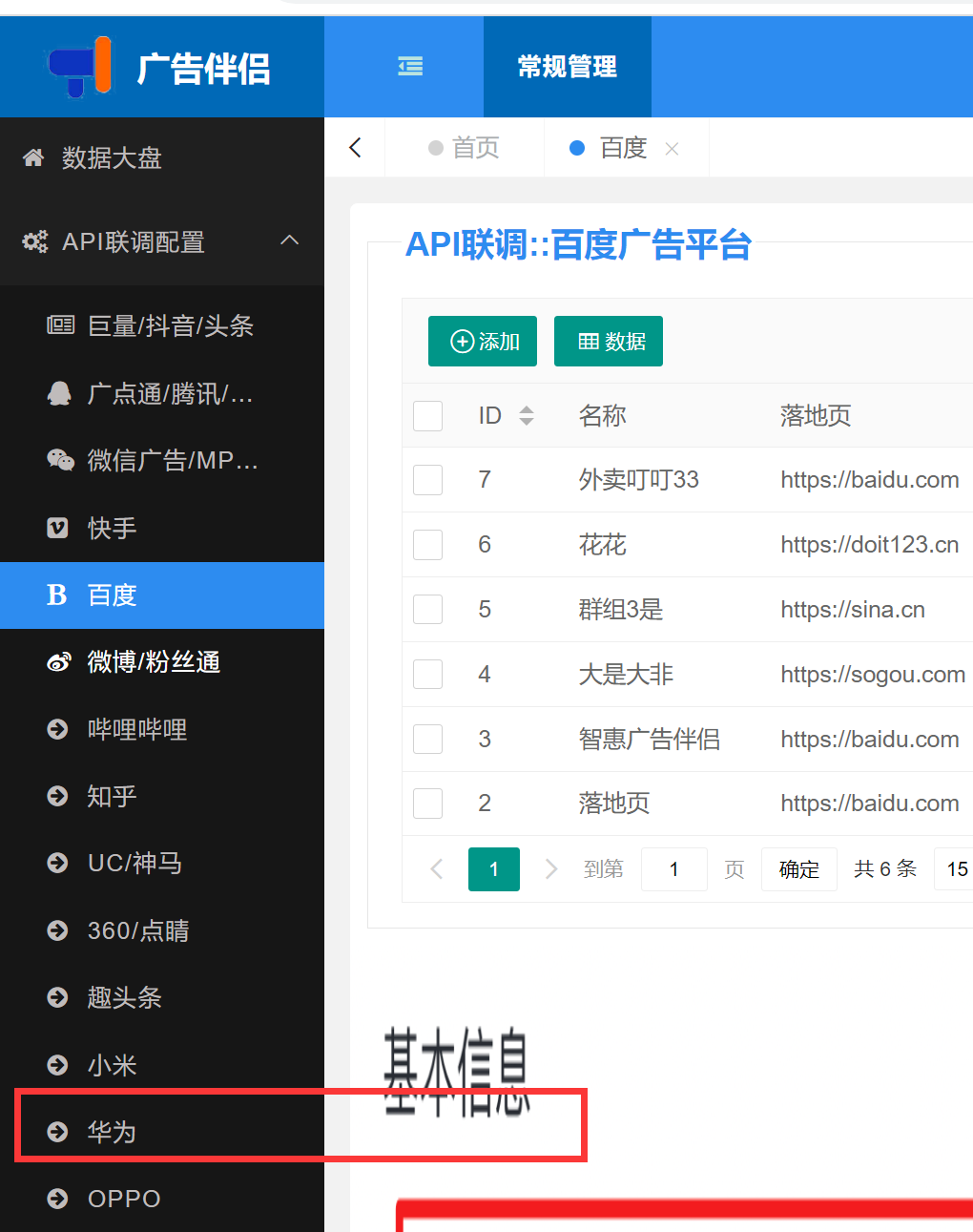Screen dimensions: 973x1232
Task: Click the newspaper icon for 巨量/抖音/头条
Action: coord(60,325)
